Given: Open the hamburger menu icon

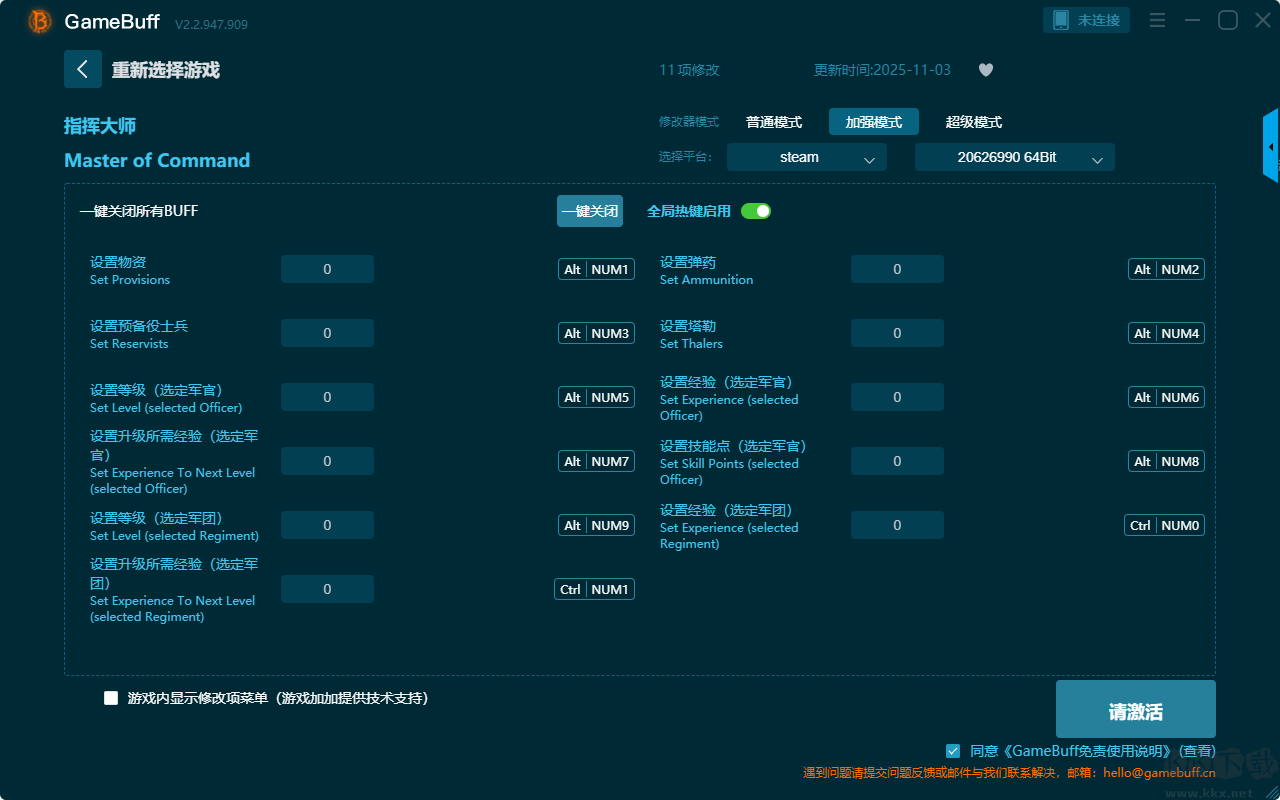Looking at the screenshot, I should click(1157, 21).
